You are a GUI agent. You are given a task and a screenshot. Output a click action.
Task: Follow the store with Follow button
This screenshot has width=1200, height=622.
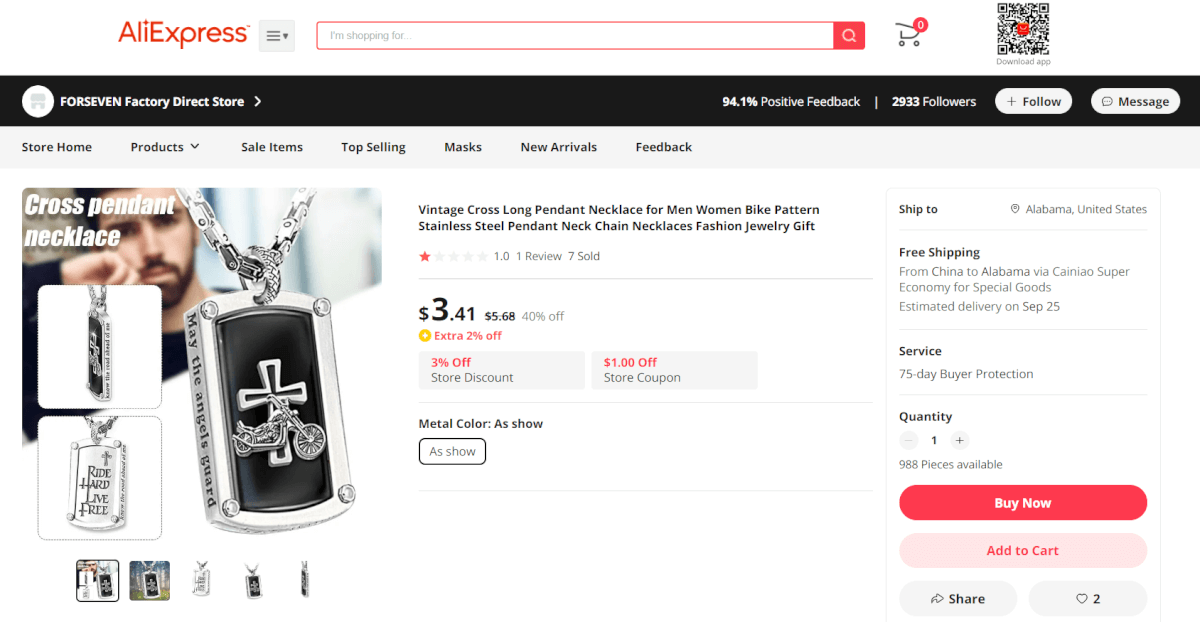pyautogui.click(x=1033, y=101)
